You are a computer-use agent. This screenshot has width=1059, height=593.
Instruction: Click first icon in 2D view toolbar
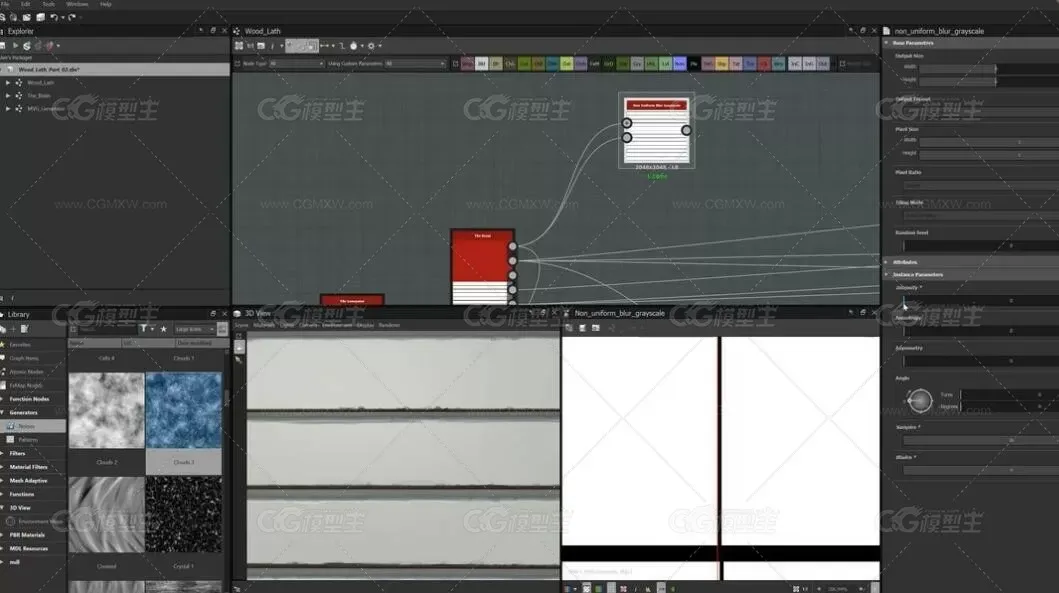click(569, 328)
